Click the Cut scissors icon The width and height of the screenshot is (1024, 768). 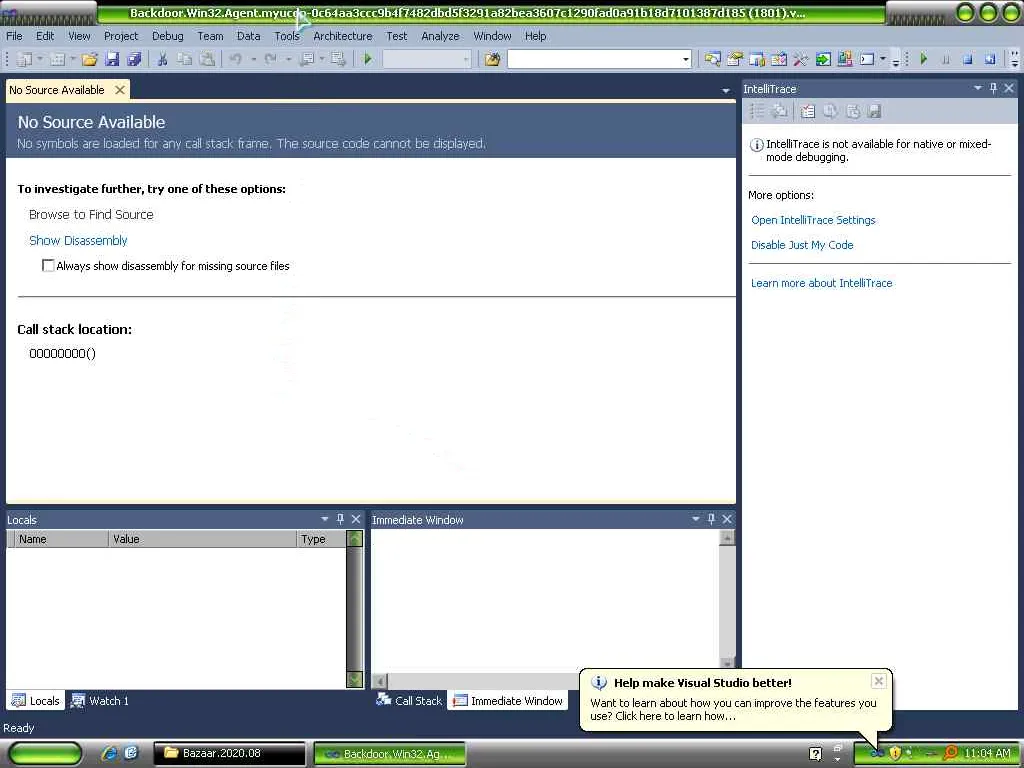click(x=163, y=59)
